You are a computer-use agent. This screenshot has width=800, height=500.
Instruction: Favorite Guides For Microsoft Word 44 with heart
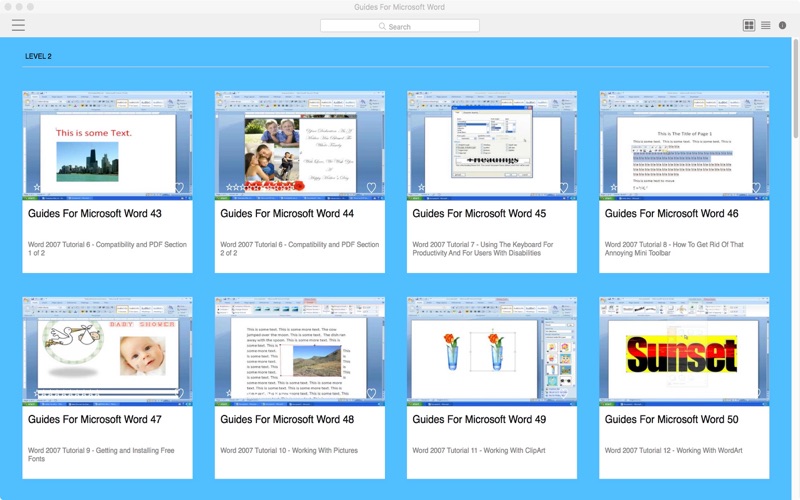click(x=371, y=187)
